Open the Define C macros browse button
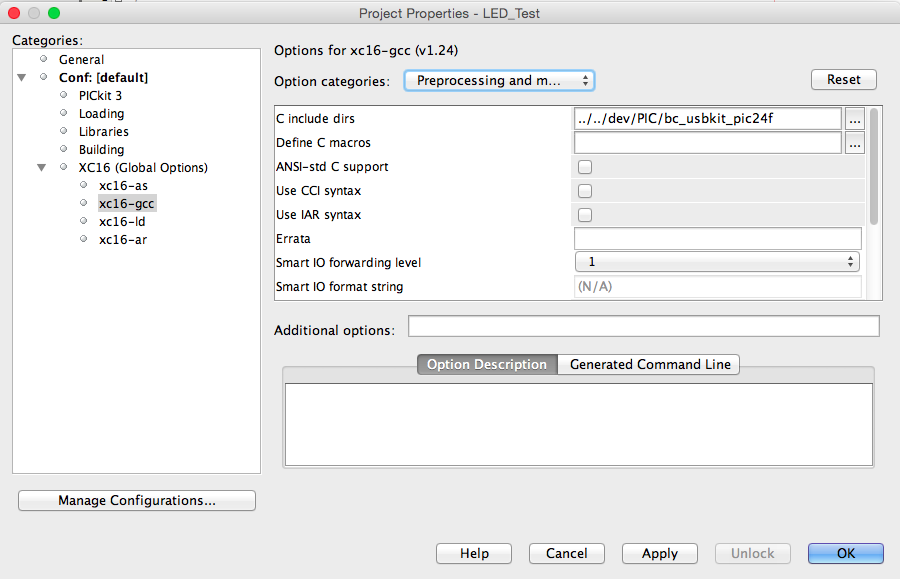This screenshot has width=900, height=579. coord(854,143)
